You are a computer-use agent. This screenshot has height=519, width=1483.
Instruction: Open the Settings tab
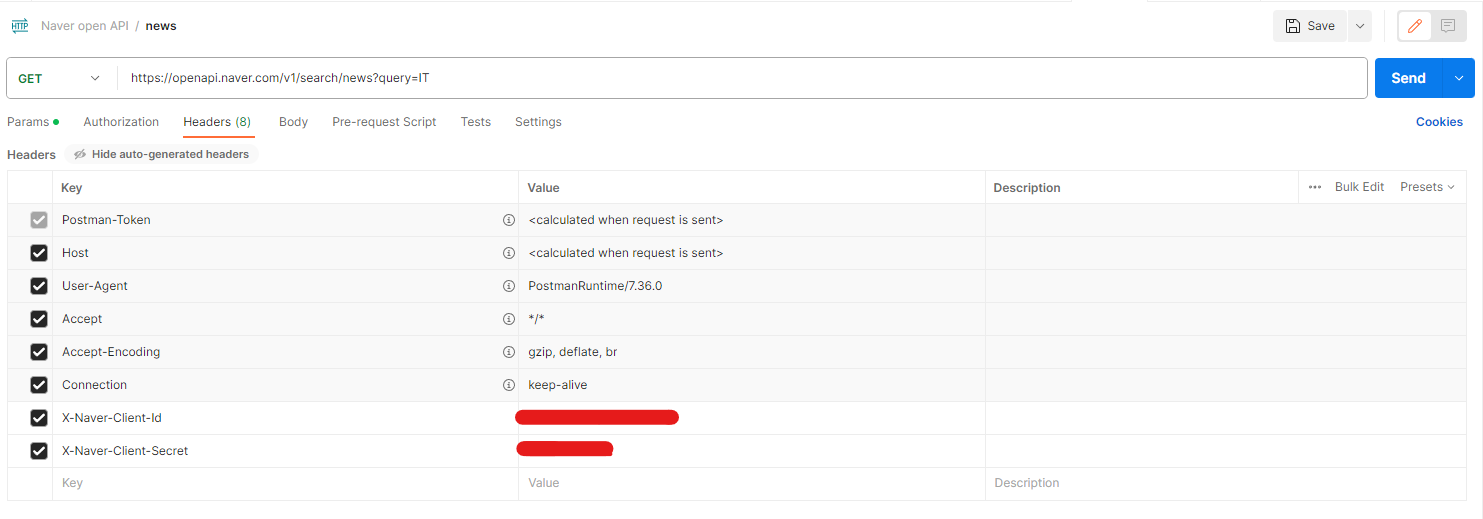538,122
